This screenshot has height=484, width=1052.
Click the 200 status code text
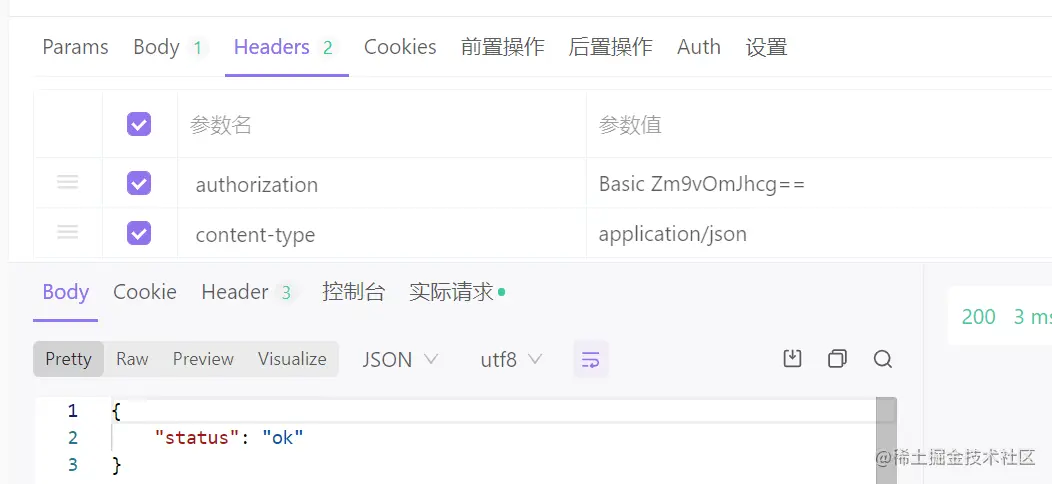978,317
